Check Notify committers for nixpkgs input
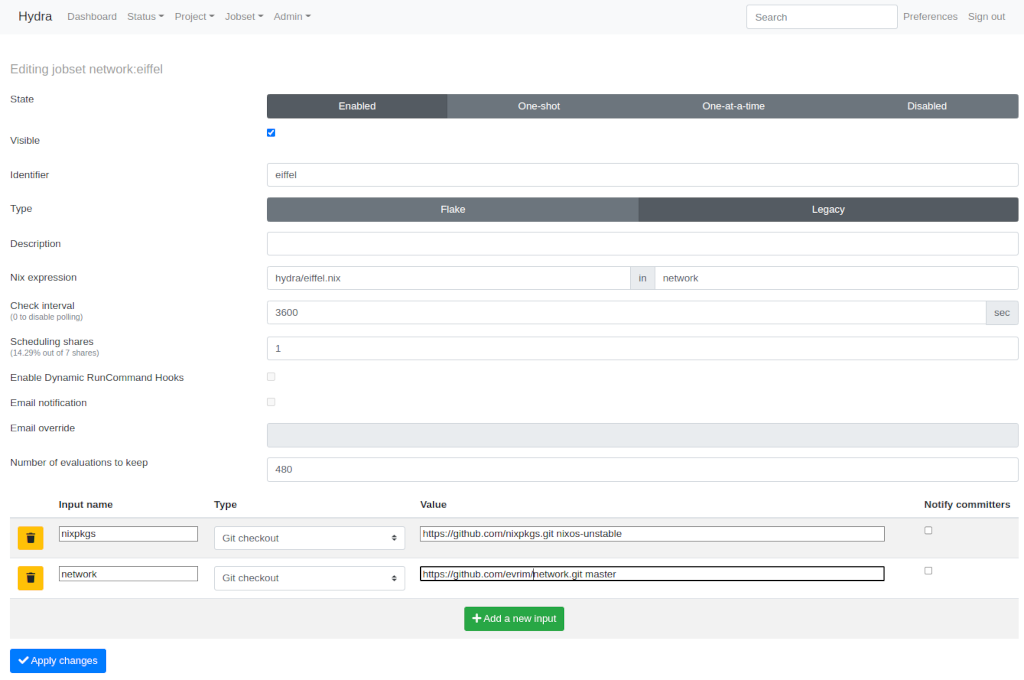Viewport: 1024px width, 680px height. click(928, 531)
